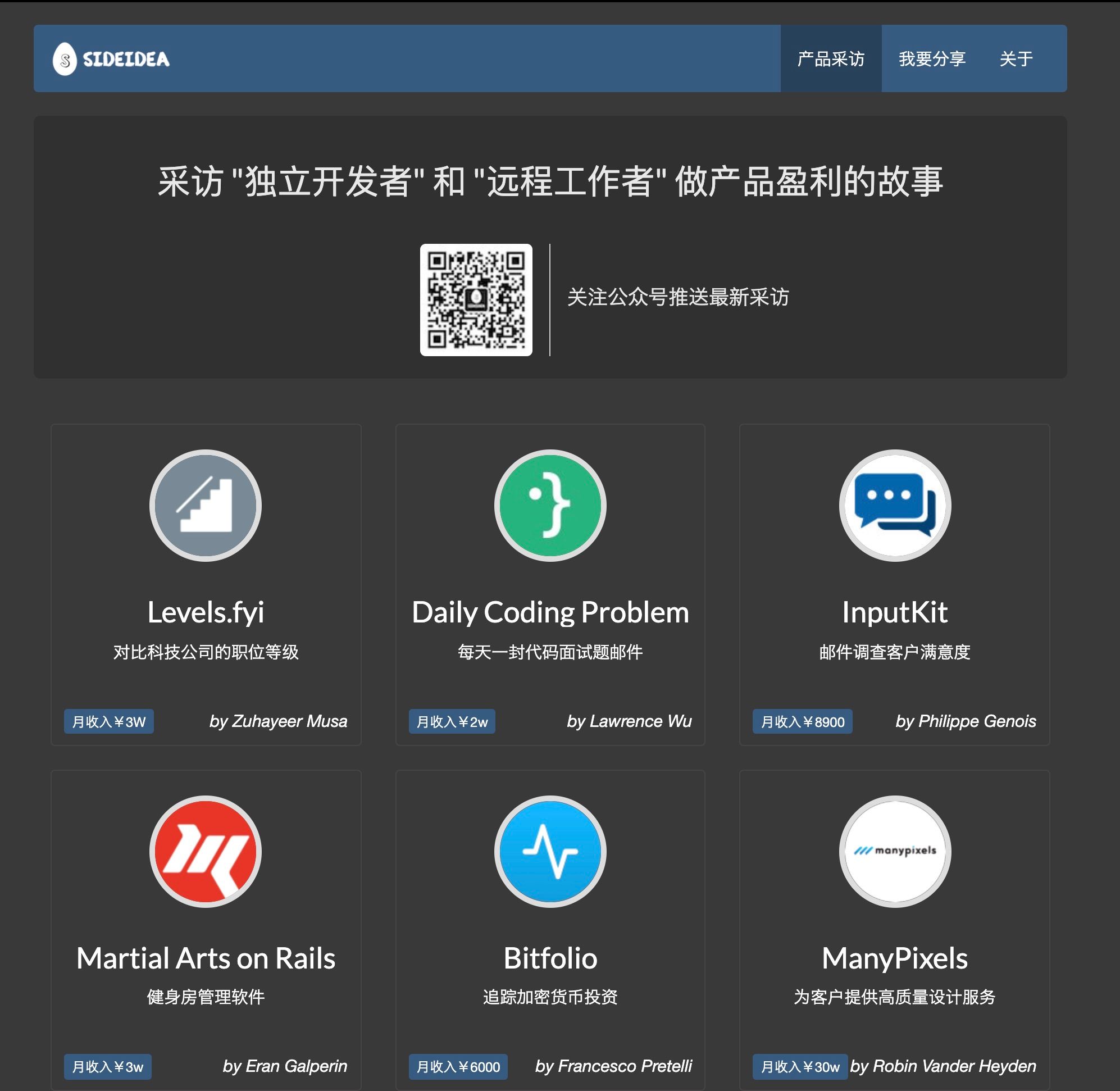Screen dimensions: 1120x1091
Task: Select the InputKit heading link
Action: pos(894,612)
